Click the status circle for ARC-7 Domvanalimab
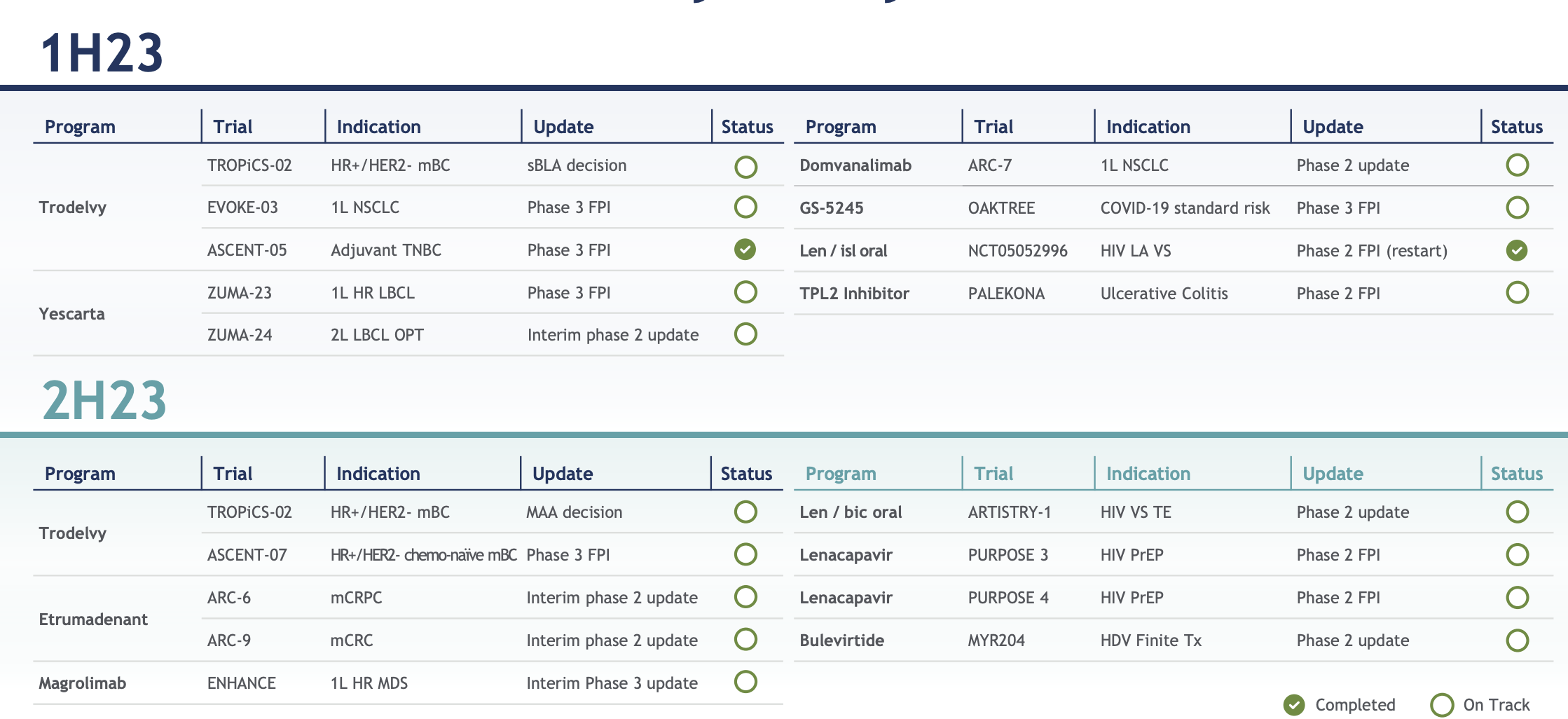This screenshot has width=1568, height=719. (1516, 165)
